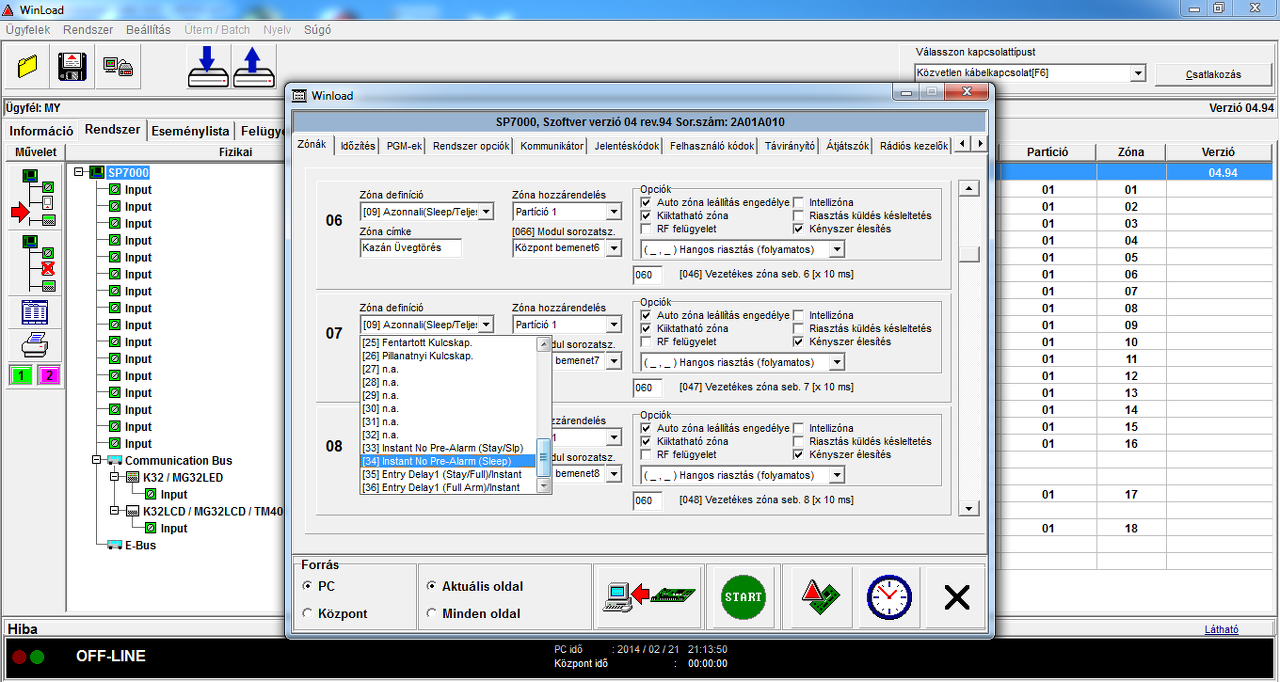This screenshot has width=1280, height=682.
Task: Open the Felhasználó kódok tab
Action: click(x=712, y=145)
